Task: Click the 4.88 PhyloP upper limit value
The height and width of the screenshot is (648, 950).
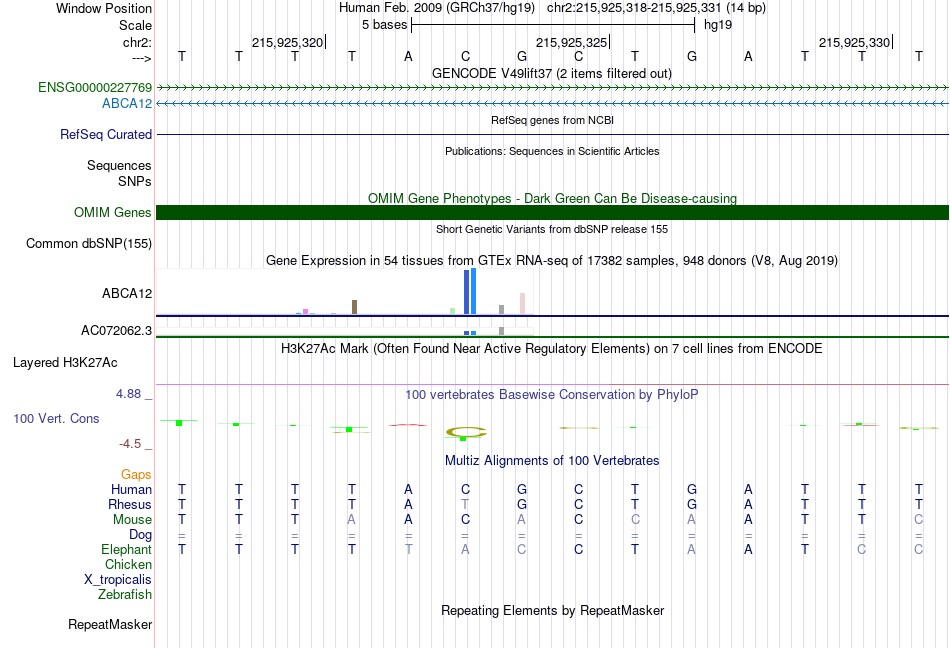Action: [x=128, y=394]
